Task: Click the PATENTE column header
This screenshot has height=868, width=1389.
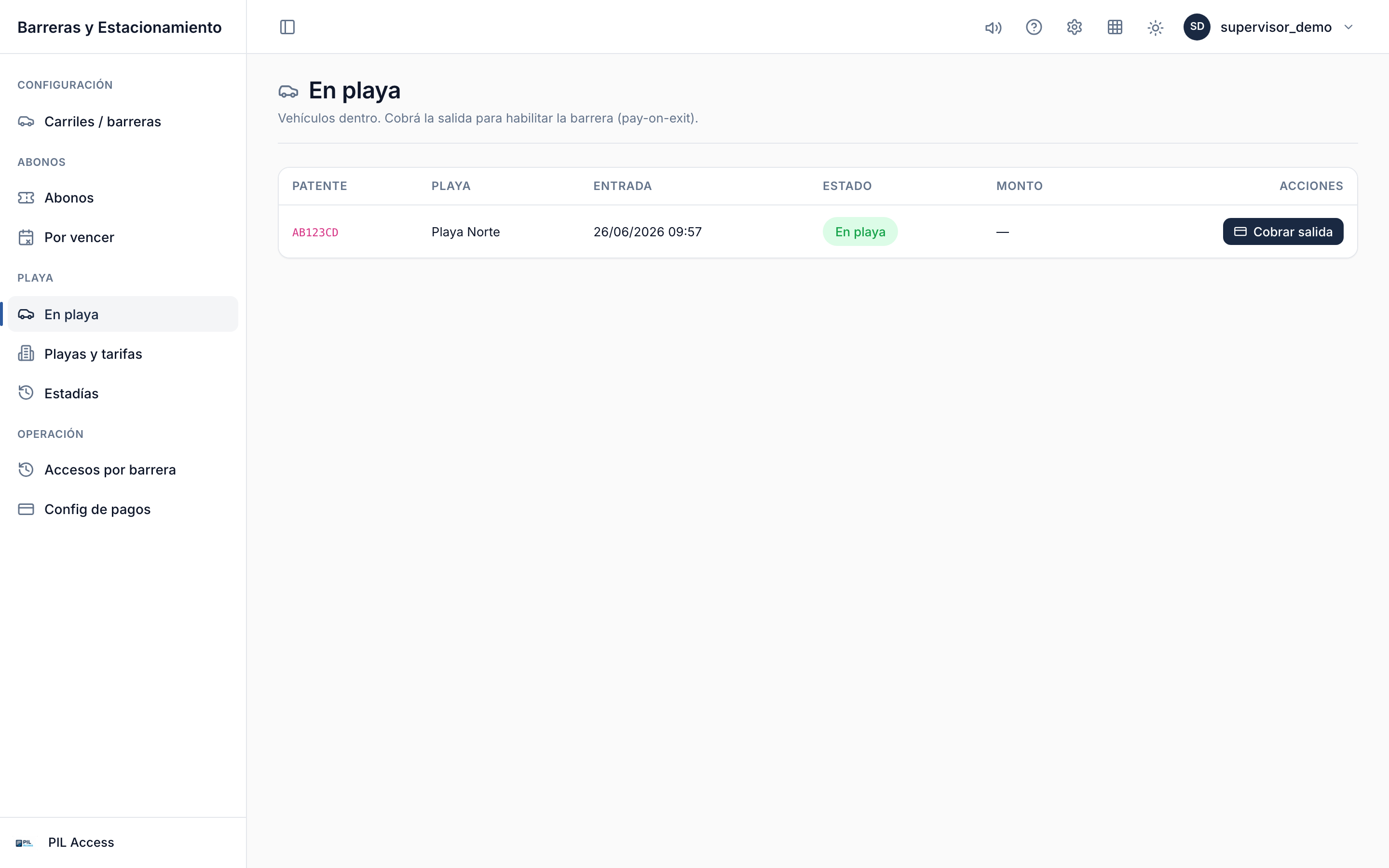Action: (x=320, y=186)
